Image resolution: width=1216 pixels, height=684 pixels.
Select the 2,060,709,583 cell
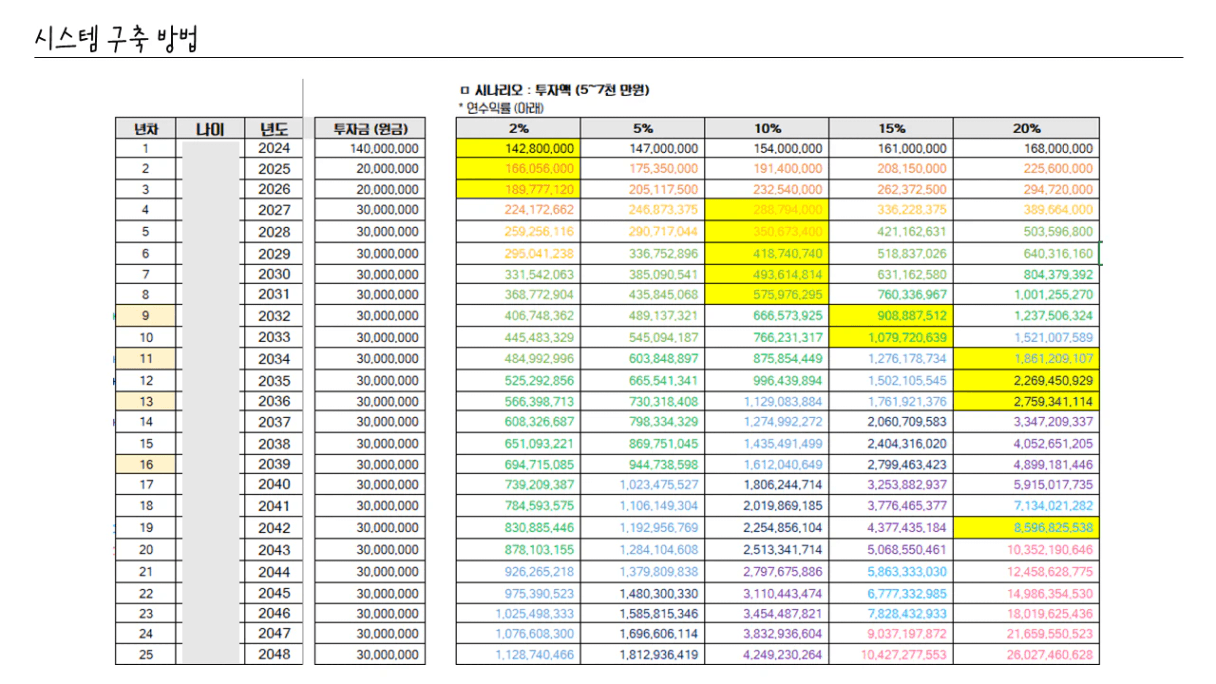point(890,422)
